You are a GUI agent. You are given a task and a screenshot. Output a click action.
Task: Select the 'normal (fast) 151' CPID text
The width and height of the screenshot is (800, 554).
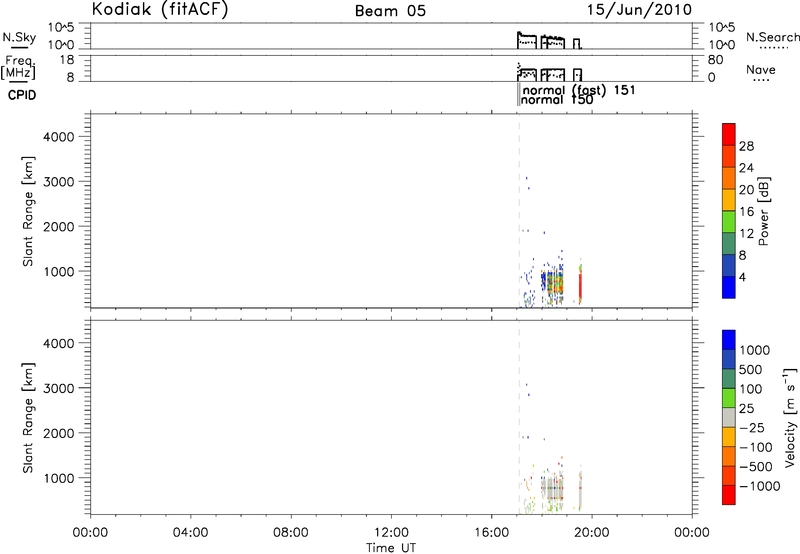(579, 90)
